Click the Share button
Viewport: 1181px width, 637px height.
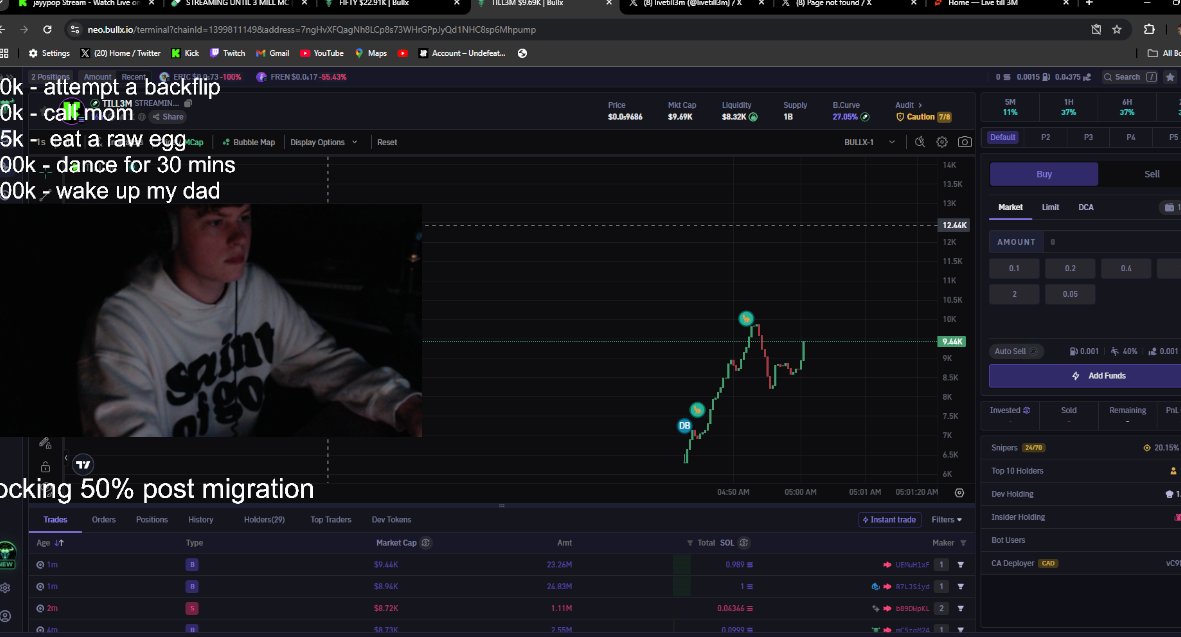pos(167,117)
